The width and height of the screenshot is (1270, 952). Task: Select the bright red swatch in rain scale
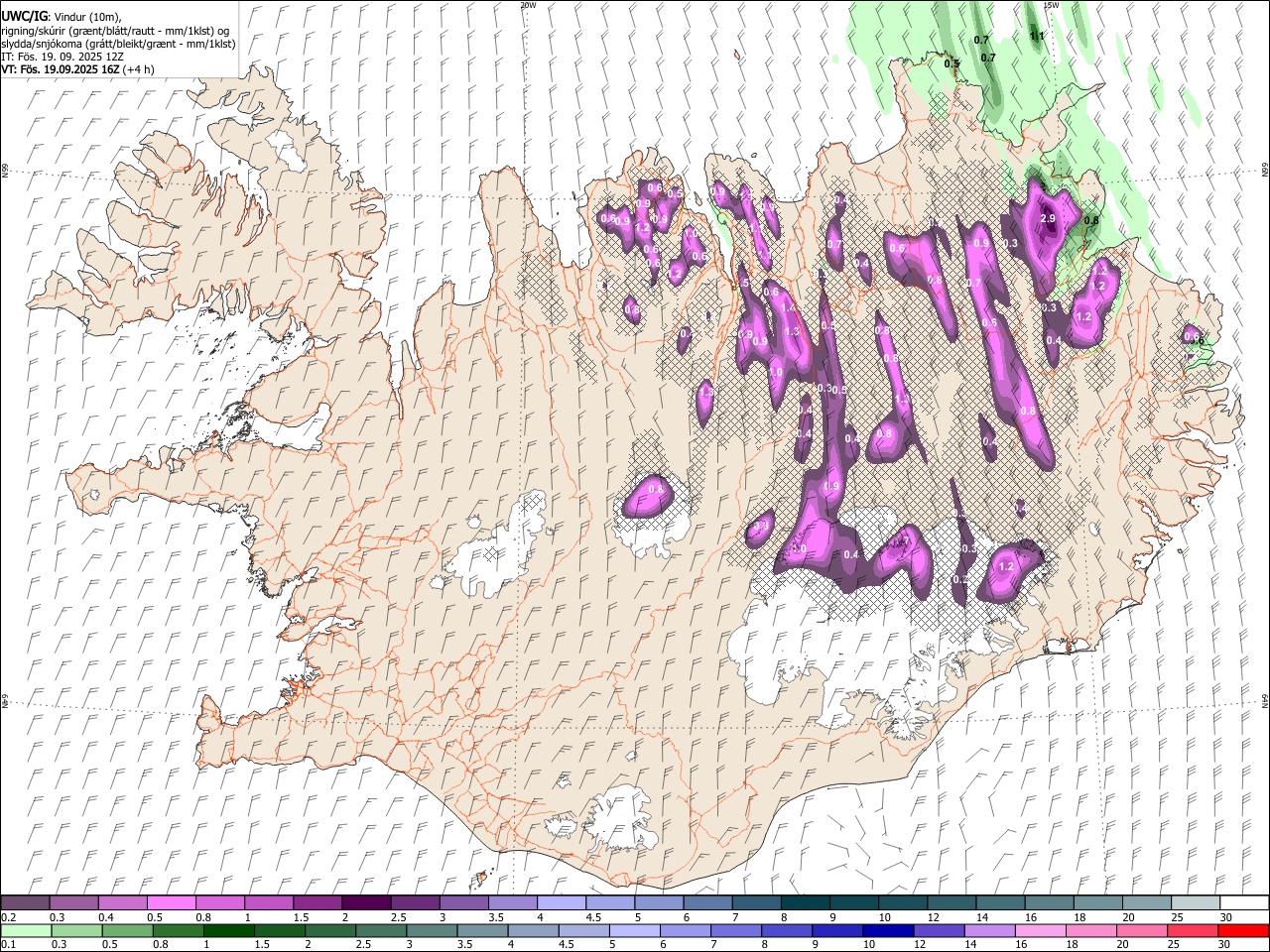pyautogui.click(x=1244, y=931)
